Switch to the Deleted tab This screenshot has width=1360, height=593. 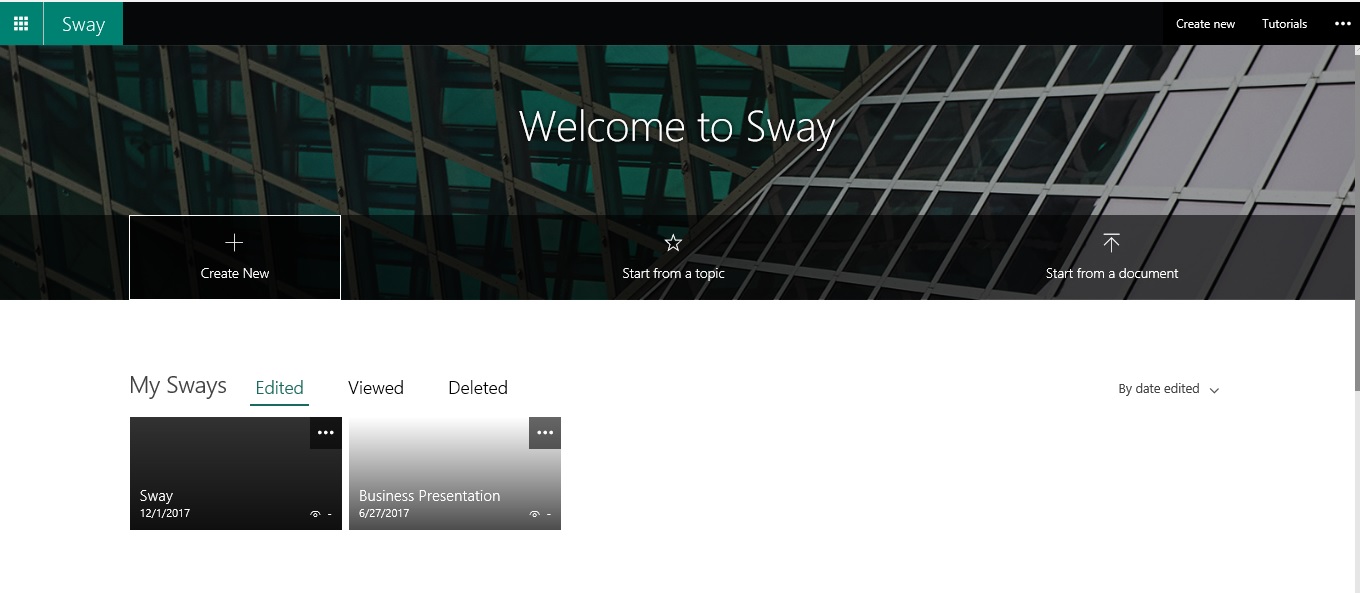(478, 388)
